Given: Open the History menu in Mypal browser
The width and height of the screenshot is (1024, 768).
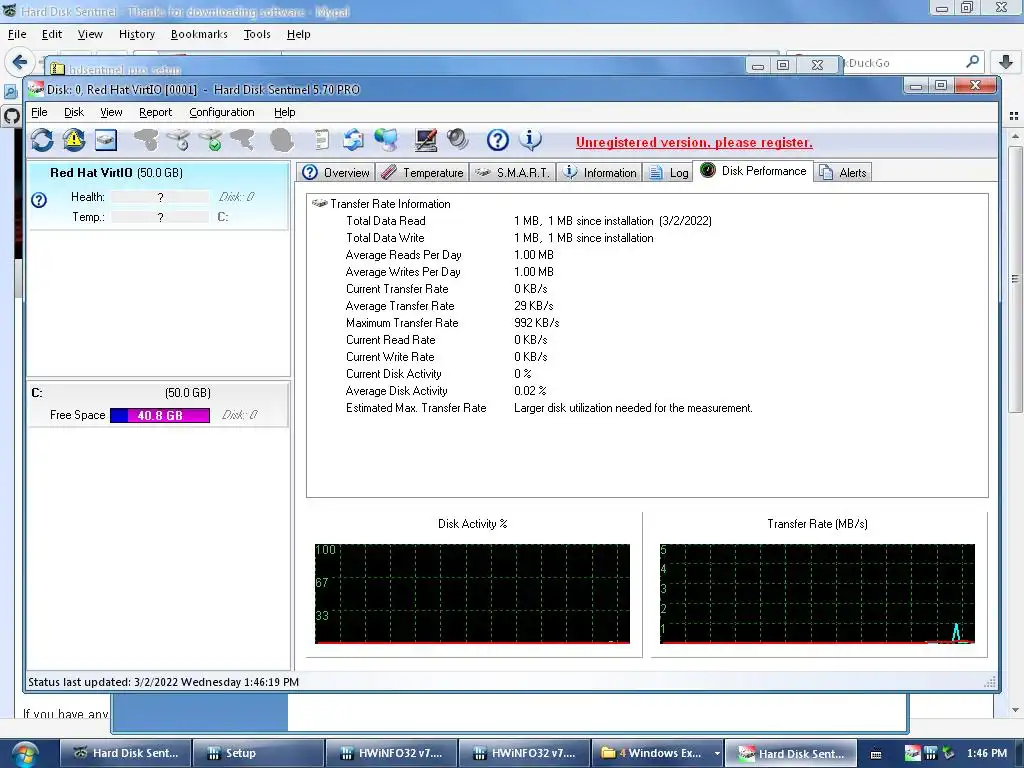Looking at the screenshot, I should pyautogui.click(x=136, y=34).
